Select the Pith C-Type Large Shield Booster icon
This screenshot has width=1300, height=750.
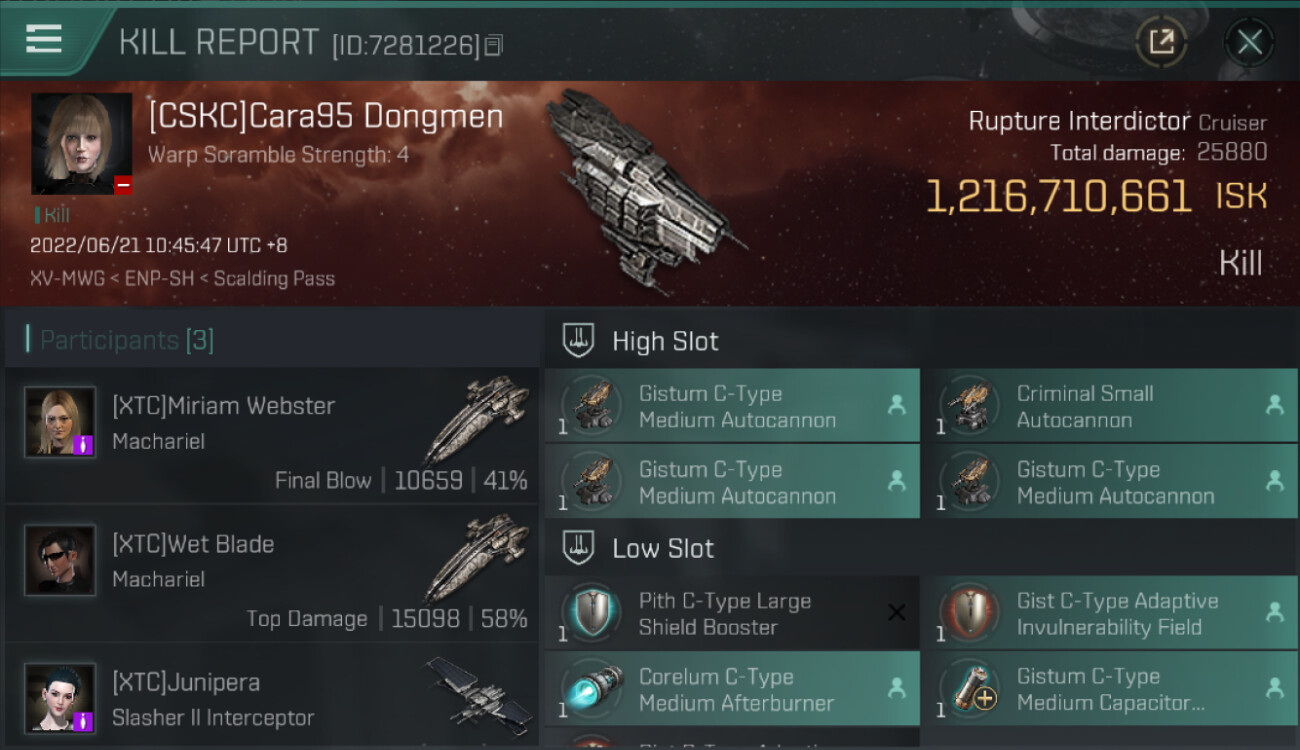coord(592,613)
